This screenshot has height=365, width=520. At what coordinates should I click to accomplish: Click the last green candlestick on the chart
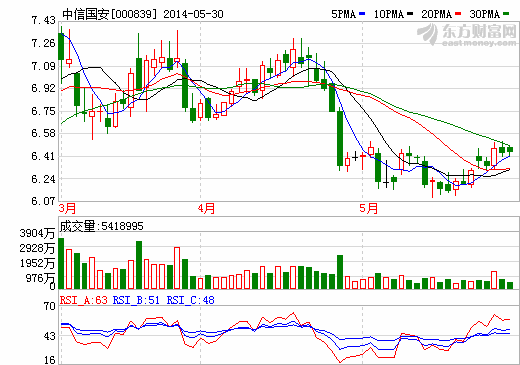coord(510,150)
